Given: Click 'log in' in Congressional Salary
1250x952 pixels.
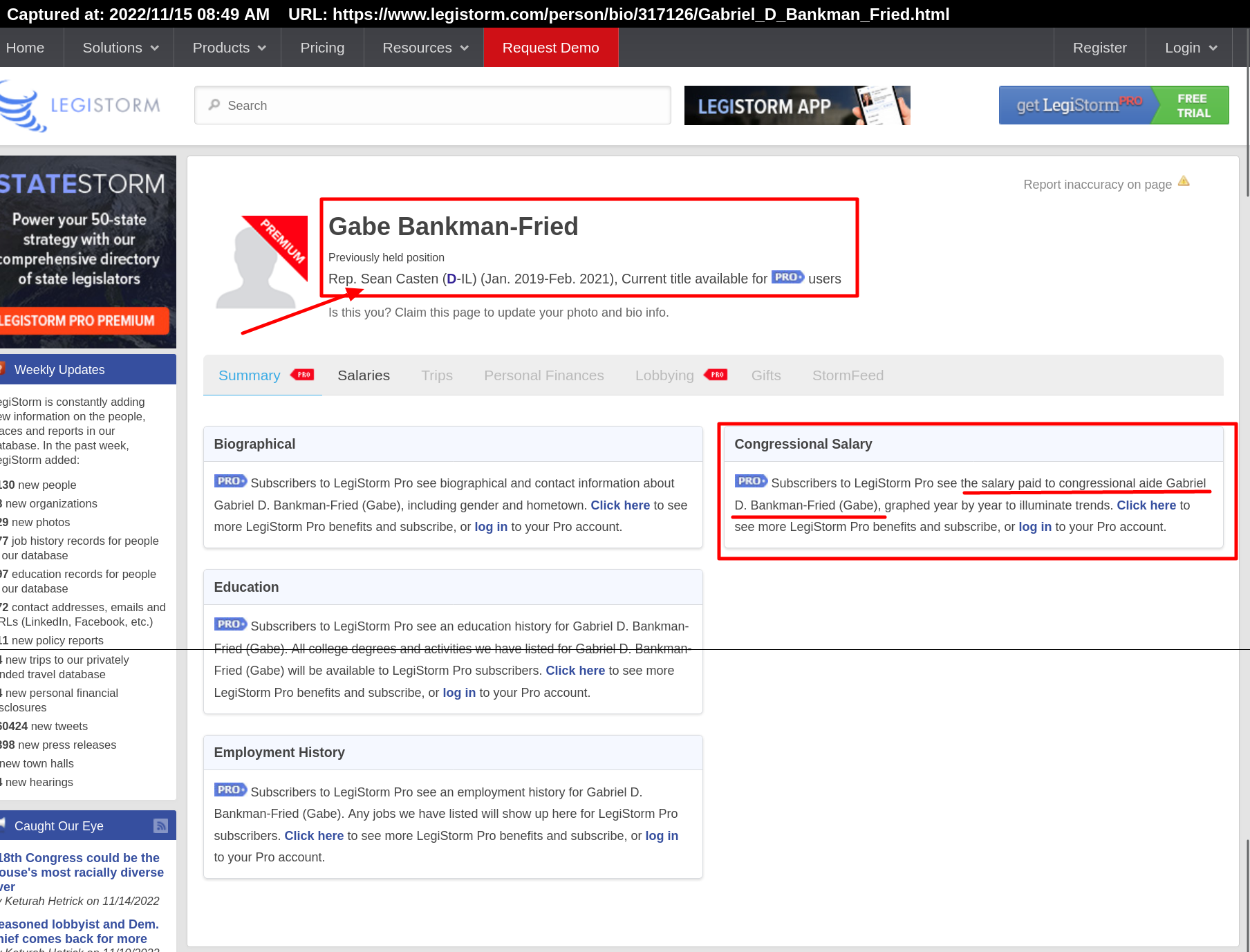Looking at the screenshot, I should point(1035,527).
